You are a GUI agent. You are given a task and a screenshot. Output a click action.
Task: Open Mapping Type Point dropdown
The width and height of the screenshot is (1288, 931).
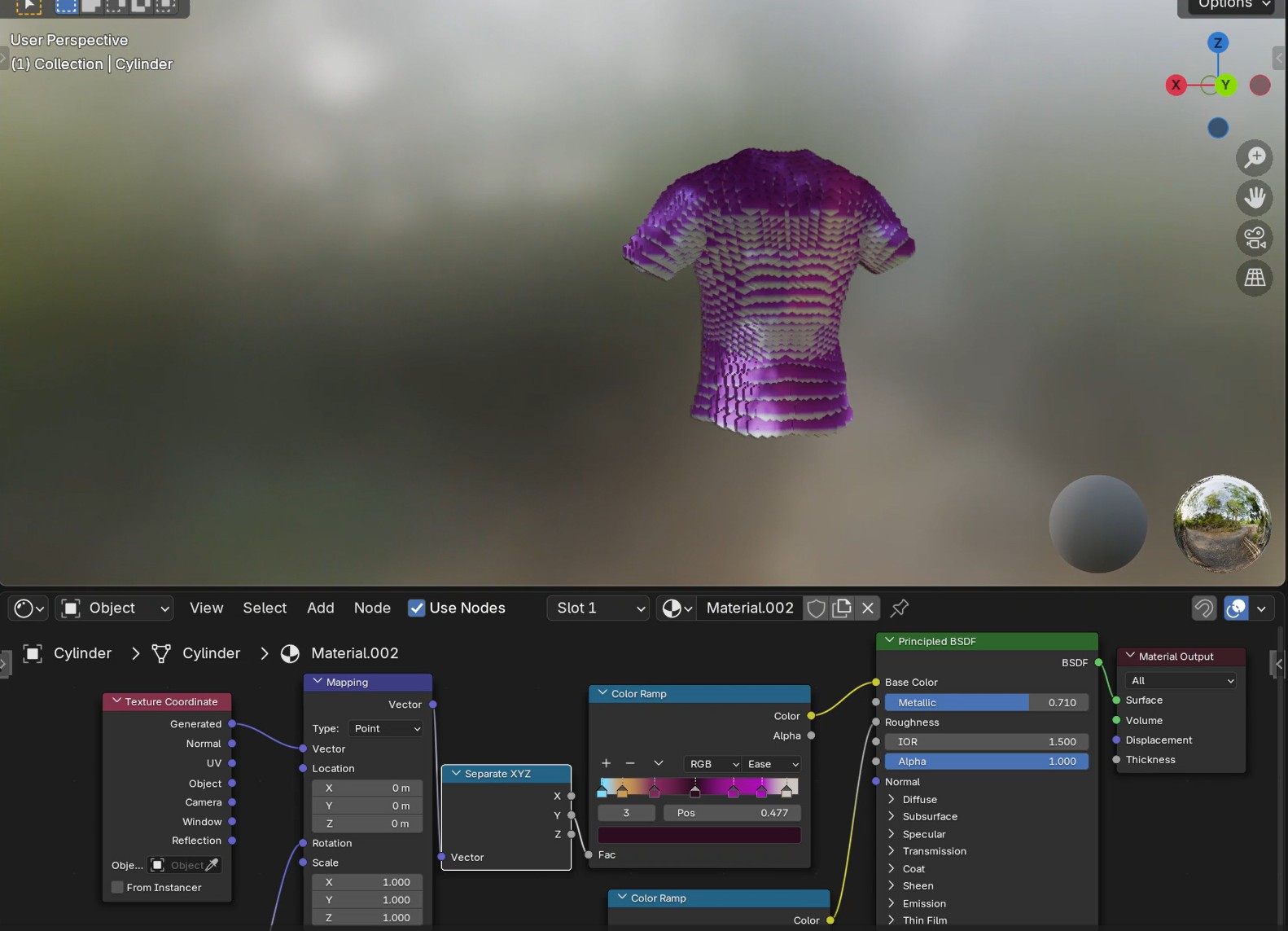click(386, 728)
